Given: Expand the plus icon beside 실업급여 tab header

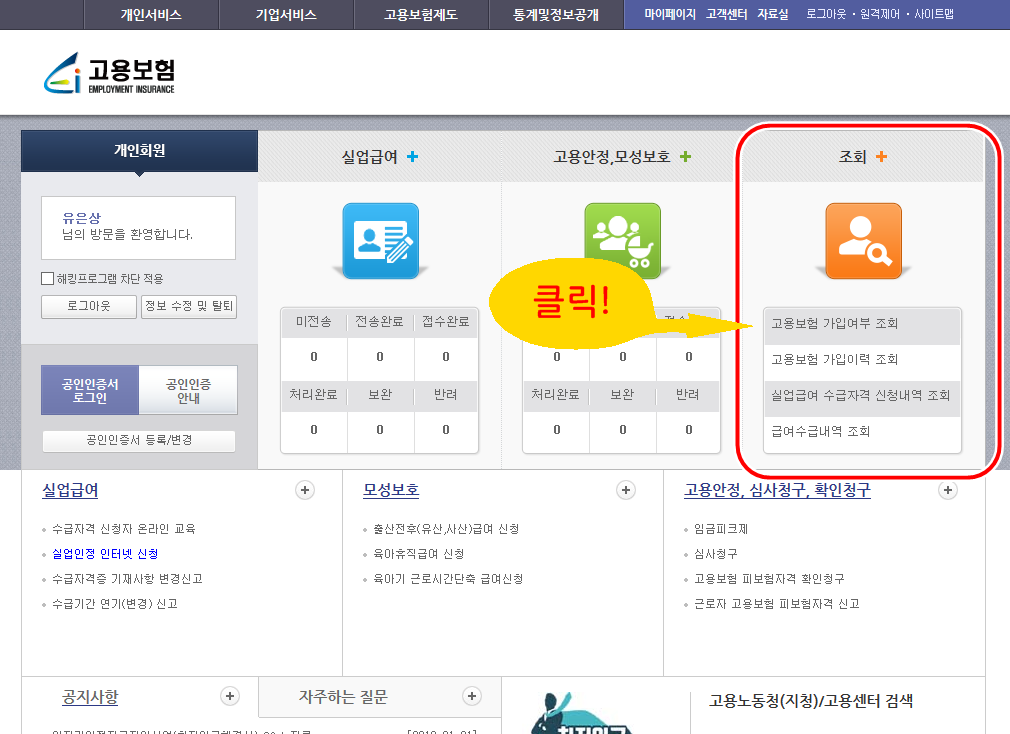Looking at the screenshot, I should tap(412, 157).
